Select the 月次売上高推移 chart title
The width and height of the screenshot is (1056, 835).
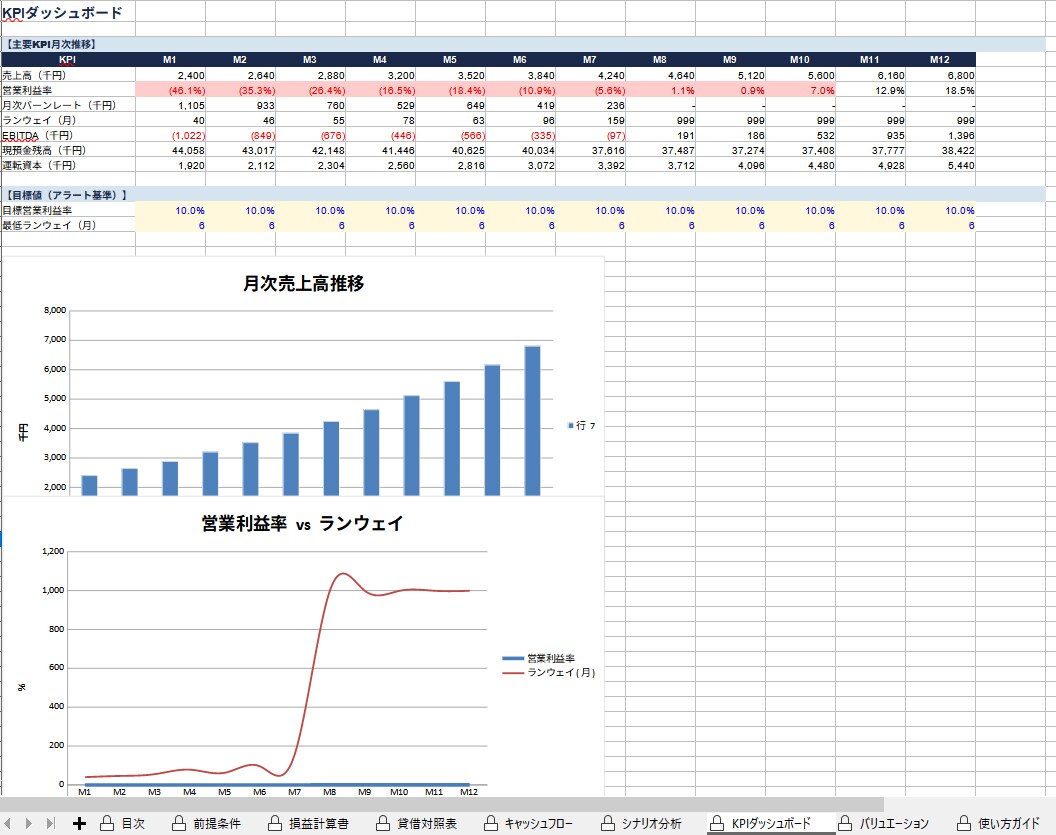pyautogui.click(x=304, y=283)
